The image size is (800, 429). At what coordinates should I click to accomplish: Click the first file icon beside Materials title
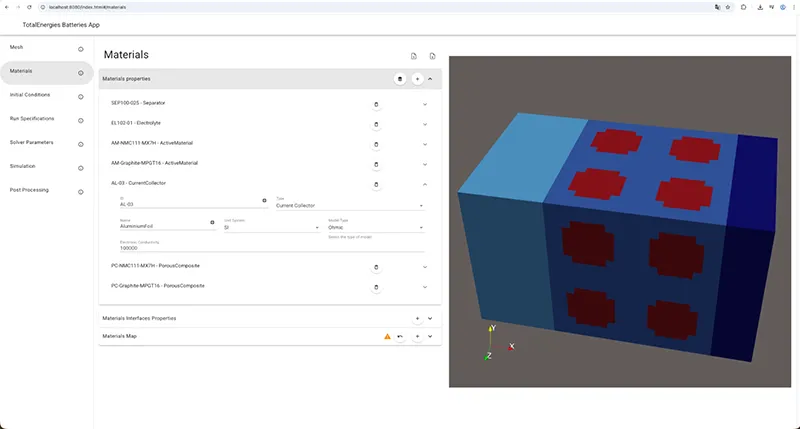(414, 56)
